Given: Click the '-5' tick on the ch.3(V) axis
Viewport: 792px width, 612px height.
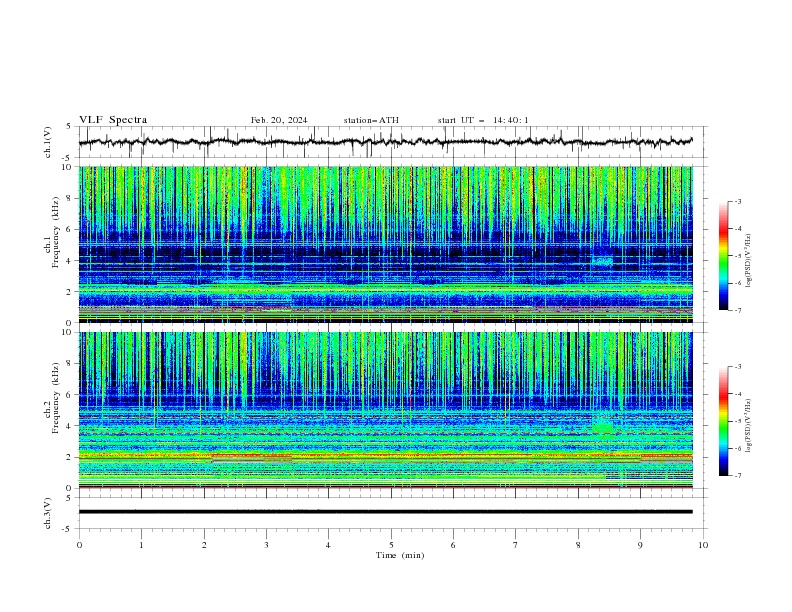Looking at the screenshot, I should (x=68, y=529).
